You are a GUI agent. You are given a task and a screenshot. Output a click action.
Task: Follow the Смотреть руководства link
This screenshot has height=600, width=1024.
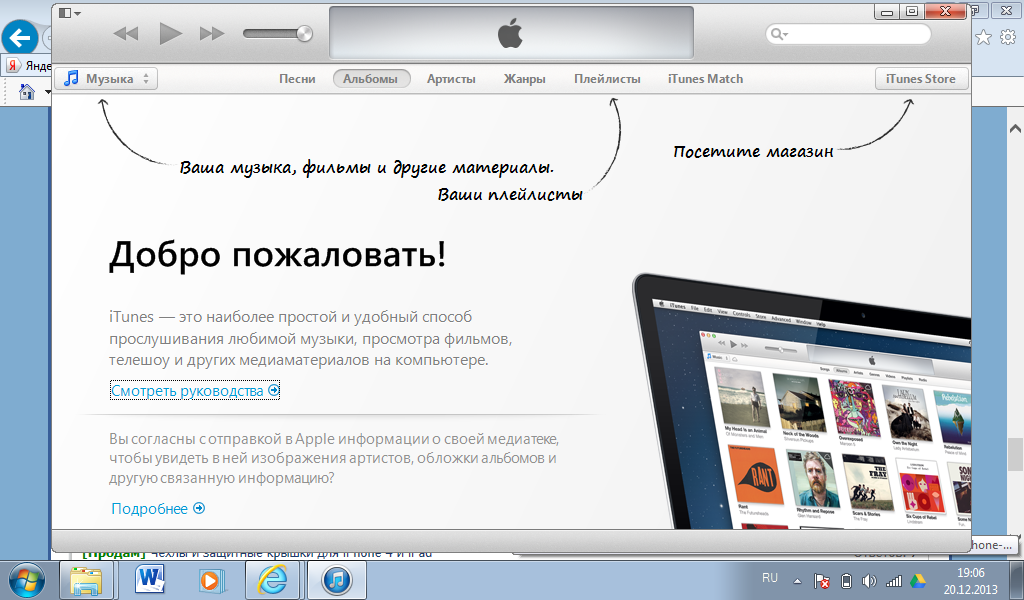pos(195,390)
